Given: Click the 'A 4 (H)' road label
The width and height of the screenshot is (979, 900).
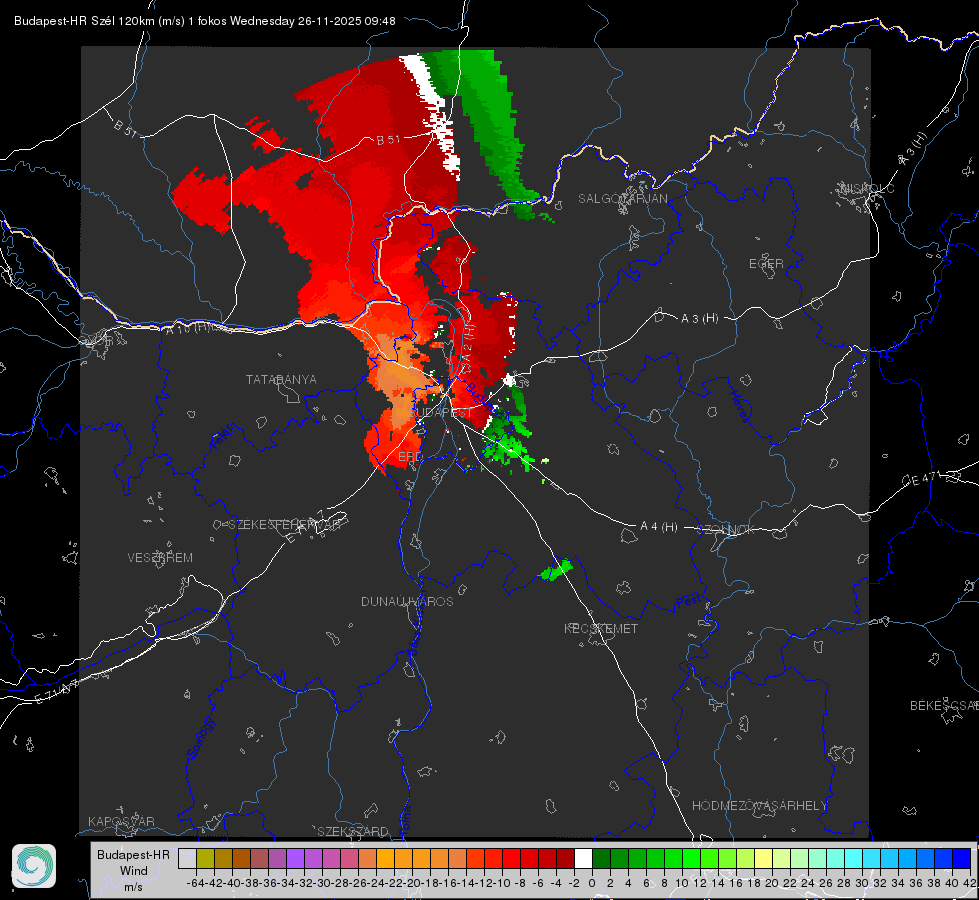Looking at the screenshot, I should pos(659,527).
